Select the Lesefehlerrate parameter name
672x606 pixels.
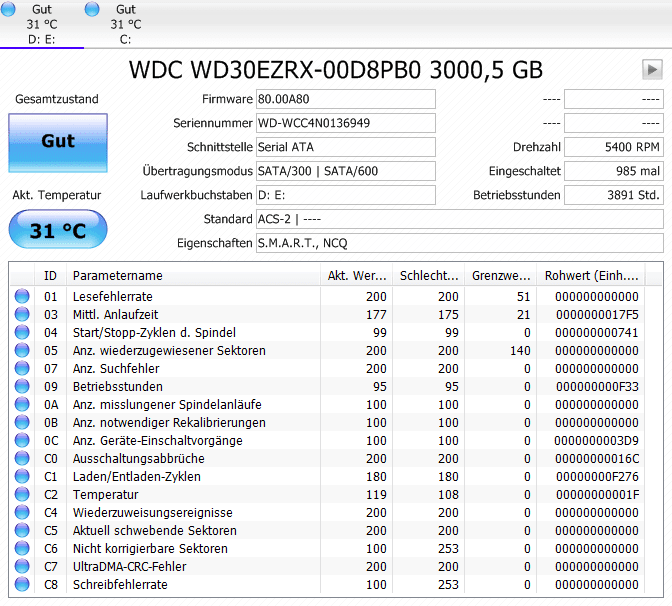click(x=112, y=297)
